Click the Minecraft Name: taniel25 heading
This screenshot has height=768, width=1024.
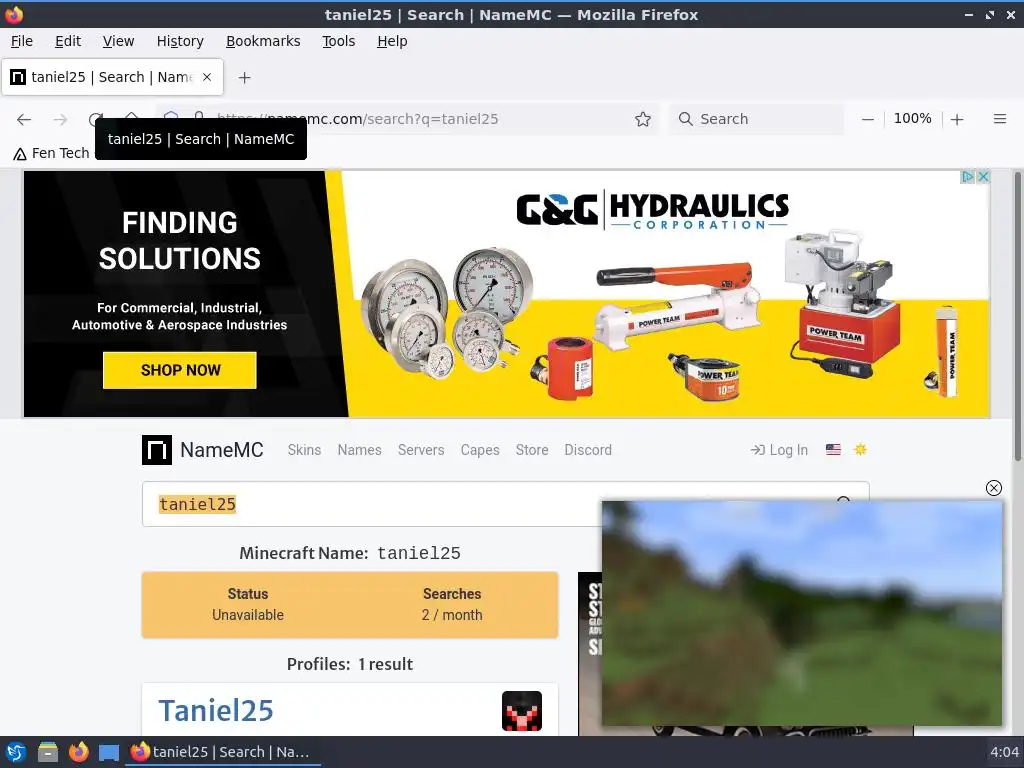coord(350,553)
